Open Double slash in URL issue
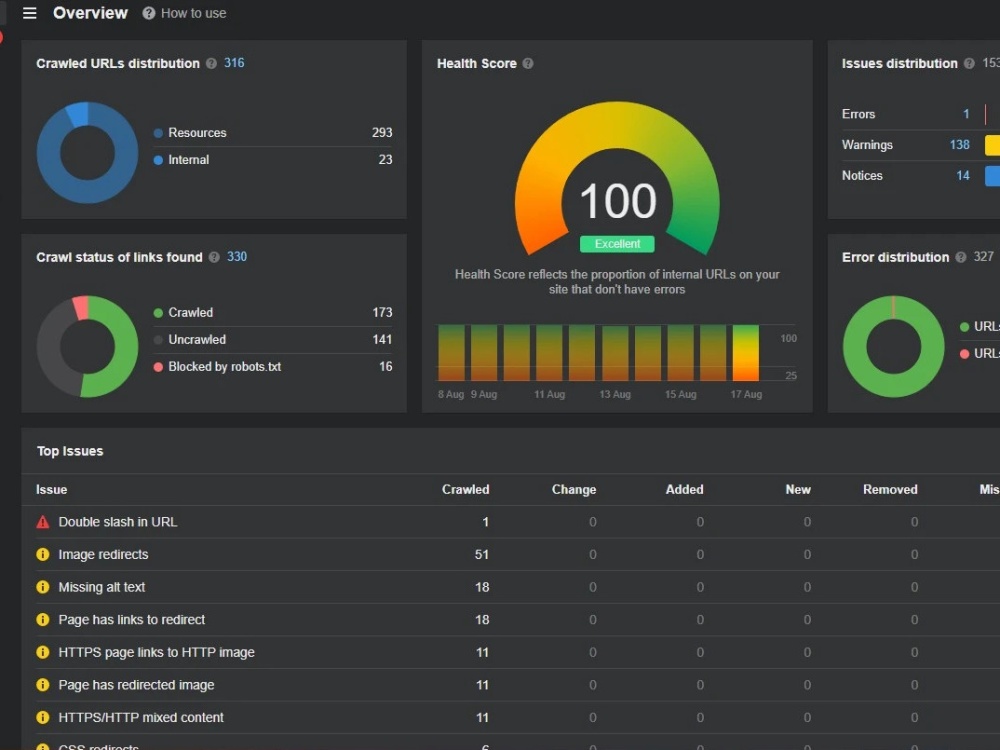The width and height of the screenshot is (1000, 750). coord(118,522)
